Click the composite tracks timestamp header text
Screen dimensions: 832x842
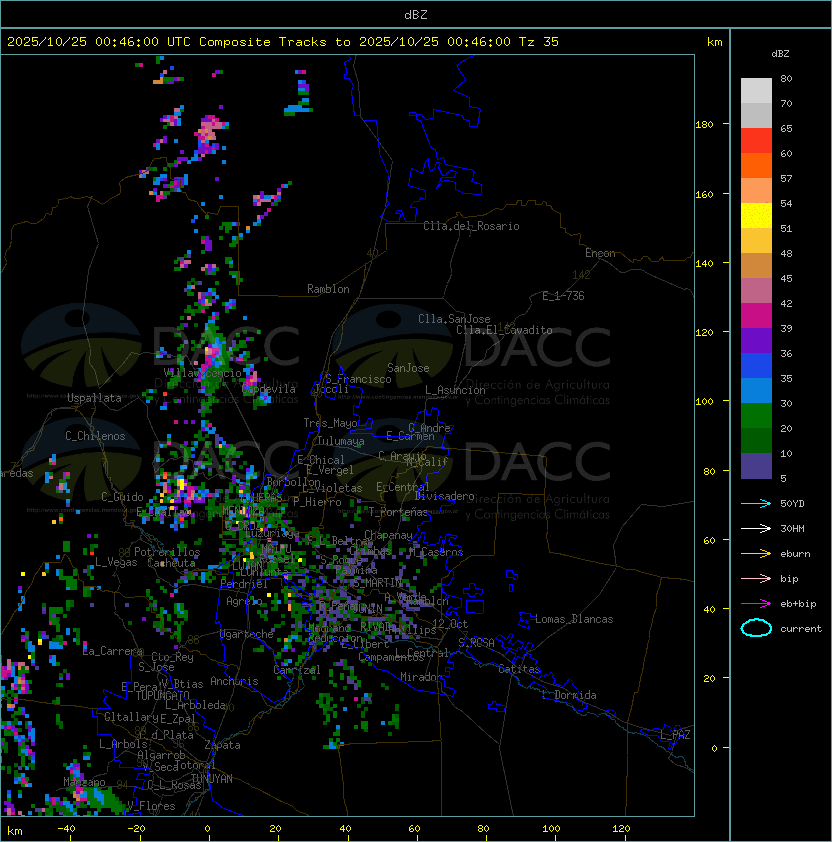[x=283, y=41]
